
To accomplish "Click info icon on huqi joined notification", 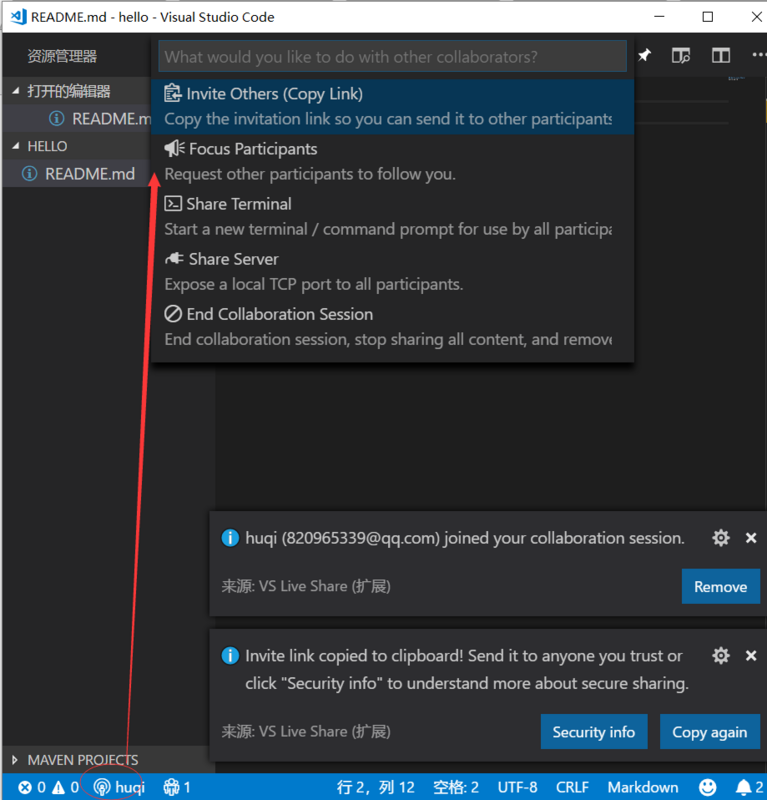I will (230, 538).
